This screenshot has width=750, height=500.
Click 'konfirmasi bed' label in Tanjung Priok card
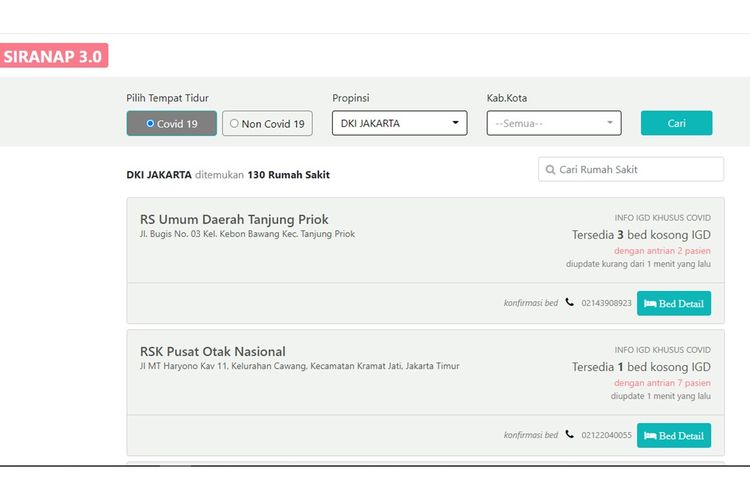pyautogui.click(x=530, y=303)
